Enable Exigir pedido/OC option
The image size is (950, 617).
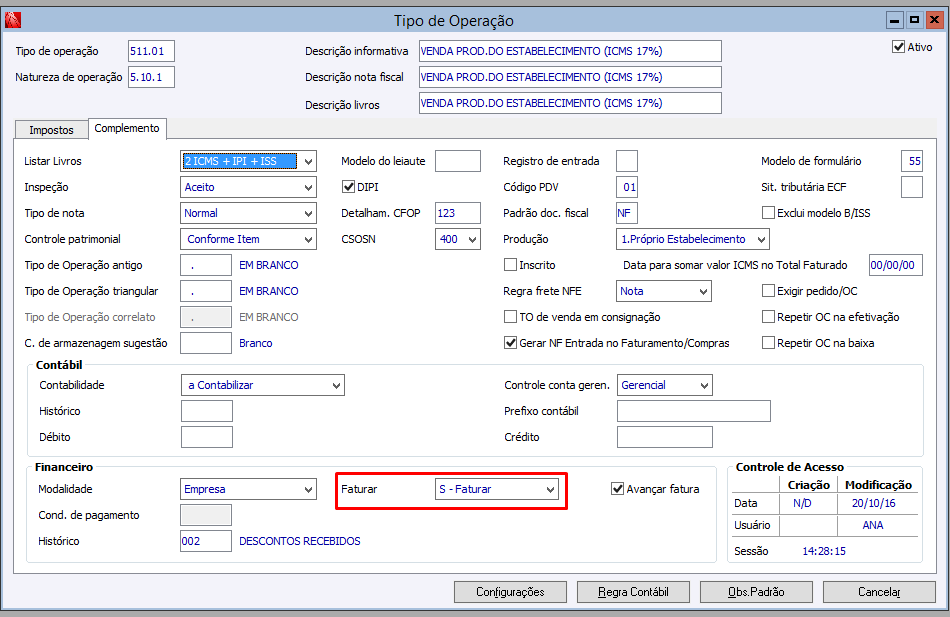769,291
